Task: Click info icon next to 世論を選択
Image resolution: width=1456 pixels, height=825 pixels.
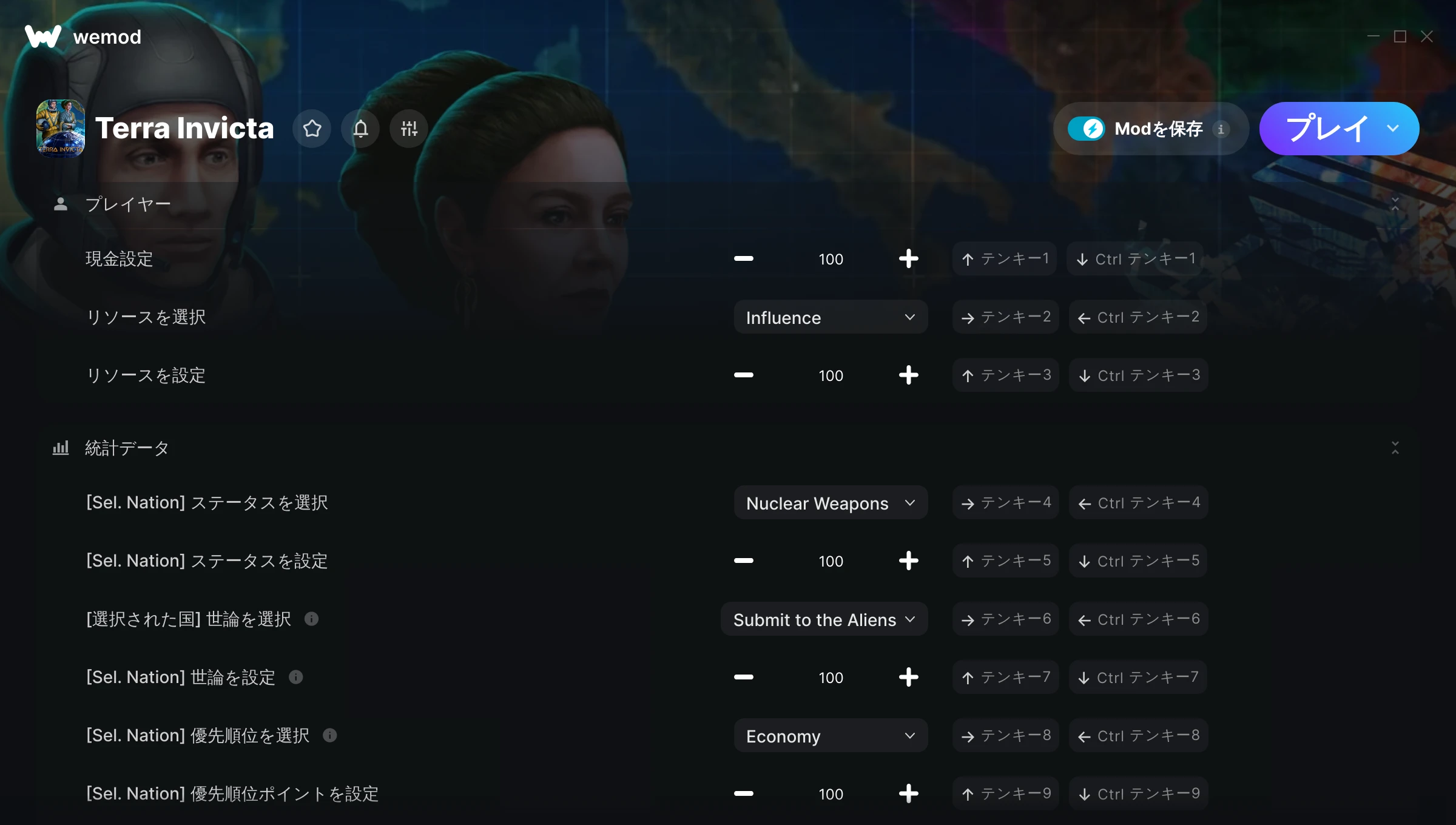Action: pyautogui.click(x=311, y=619)
